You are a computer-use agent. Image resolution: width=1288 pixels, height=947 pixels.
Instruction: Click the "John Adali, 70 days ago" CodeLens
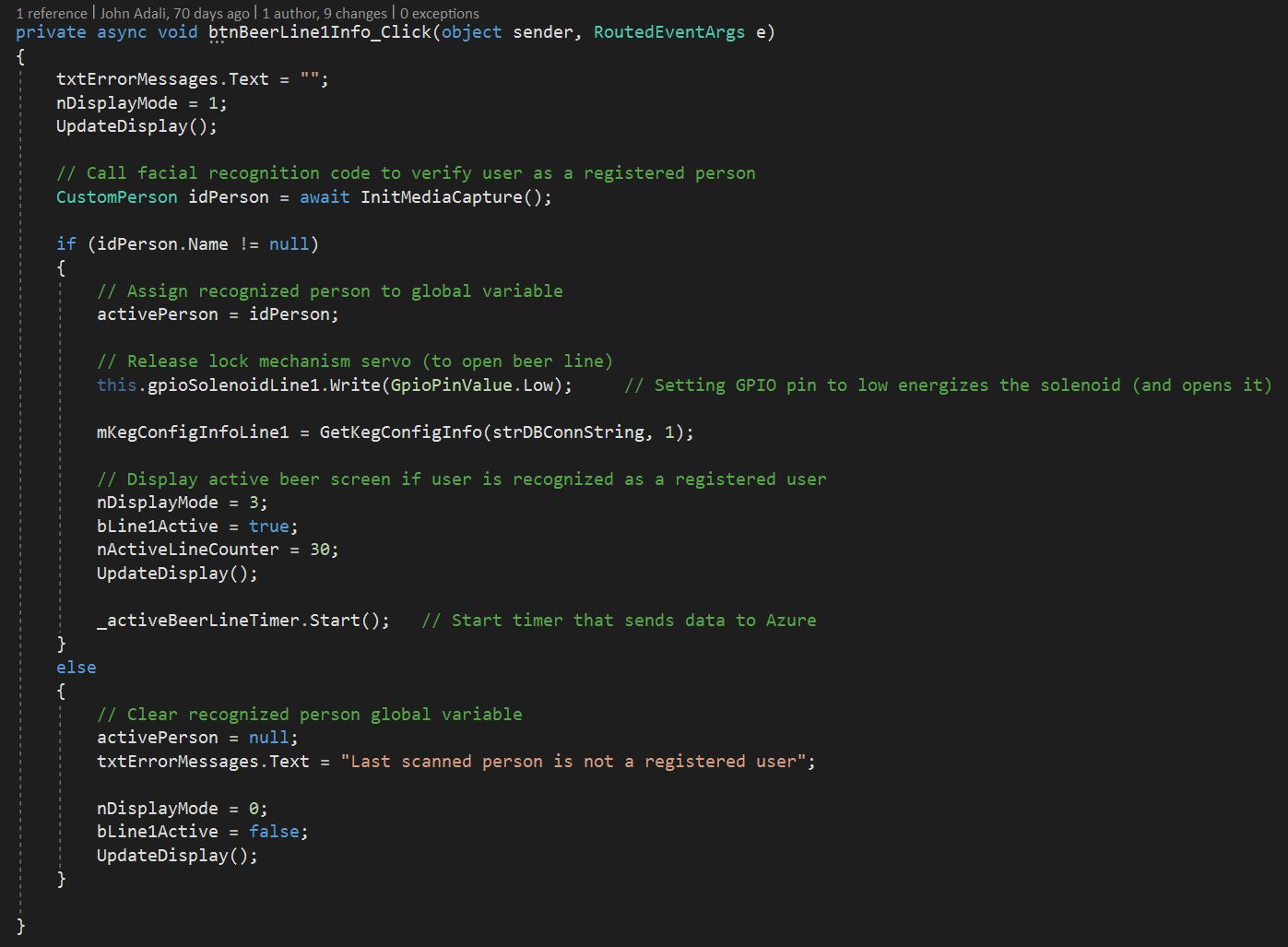coord(174,13)
